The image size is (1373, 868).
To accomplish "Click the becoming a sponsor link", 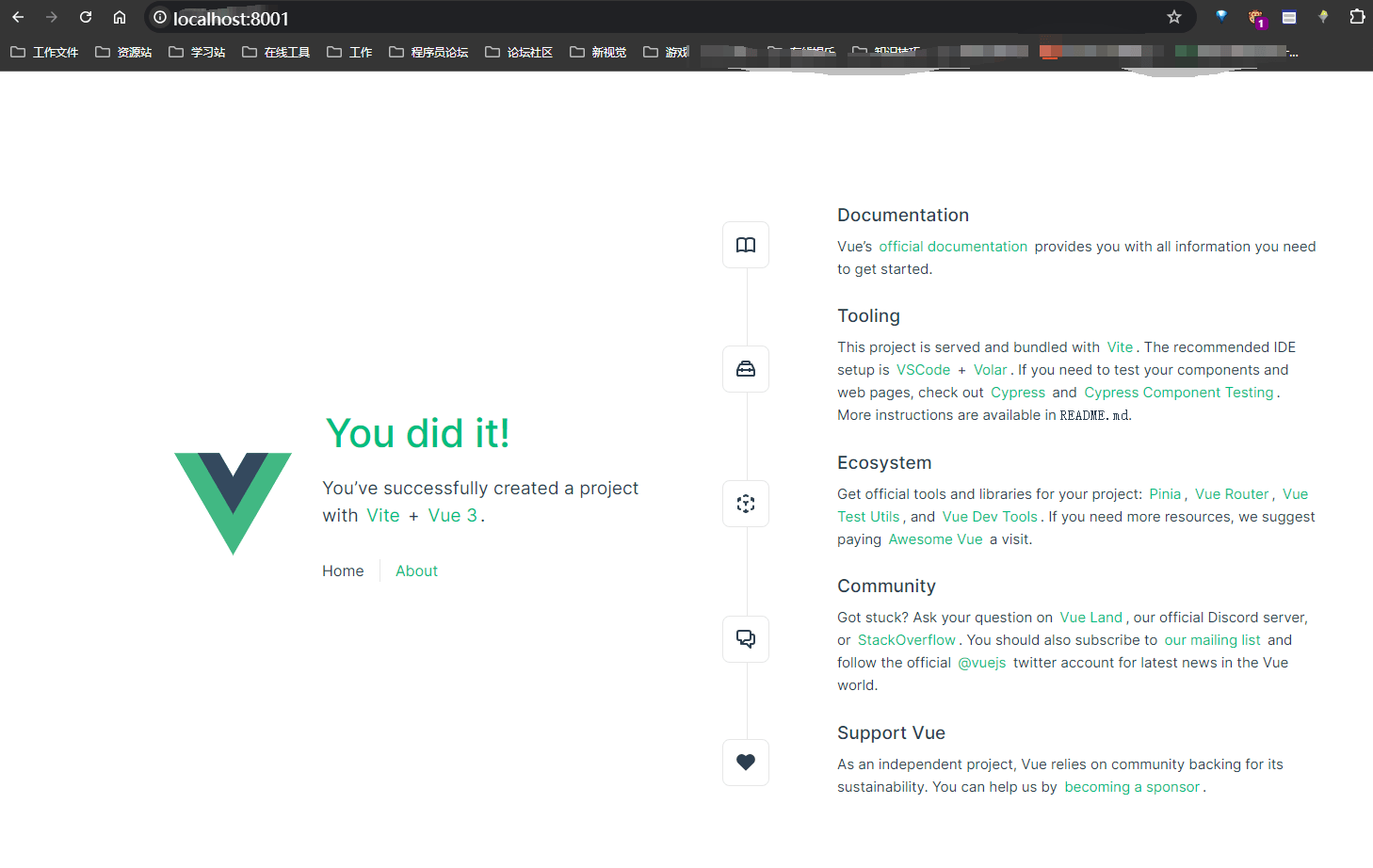I will [1132, 787].
